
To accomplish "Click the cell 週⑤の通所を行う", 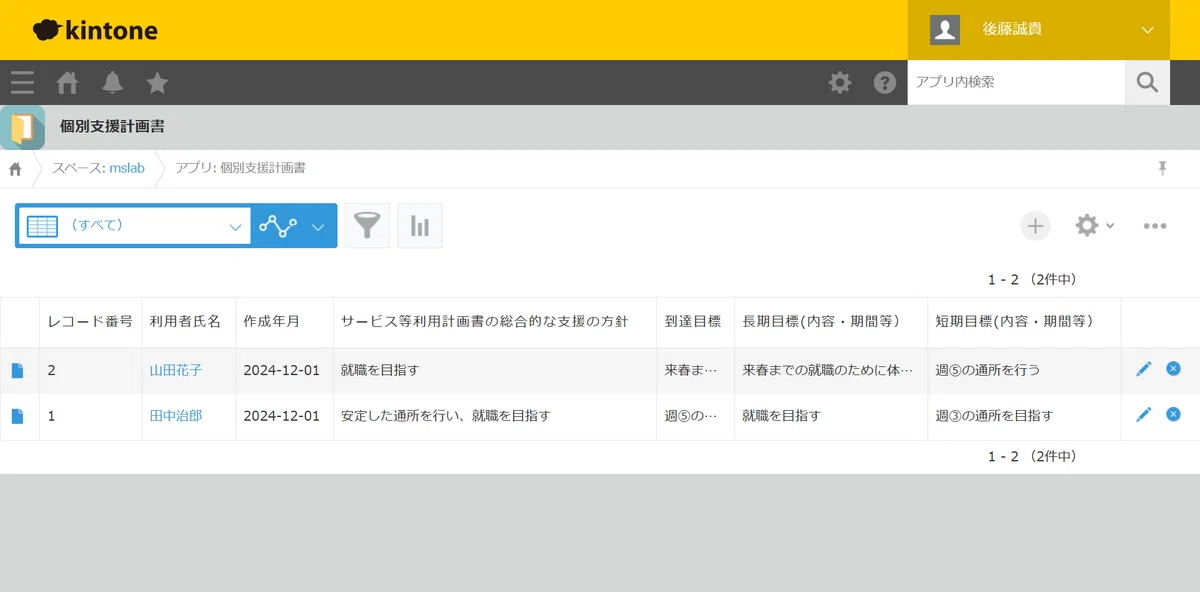I will (x=1024, y=370).
